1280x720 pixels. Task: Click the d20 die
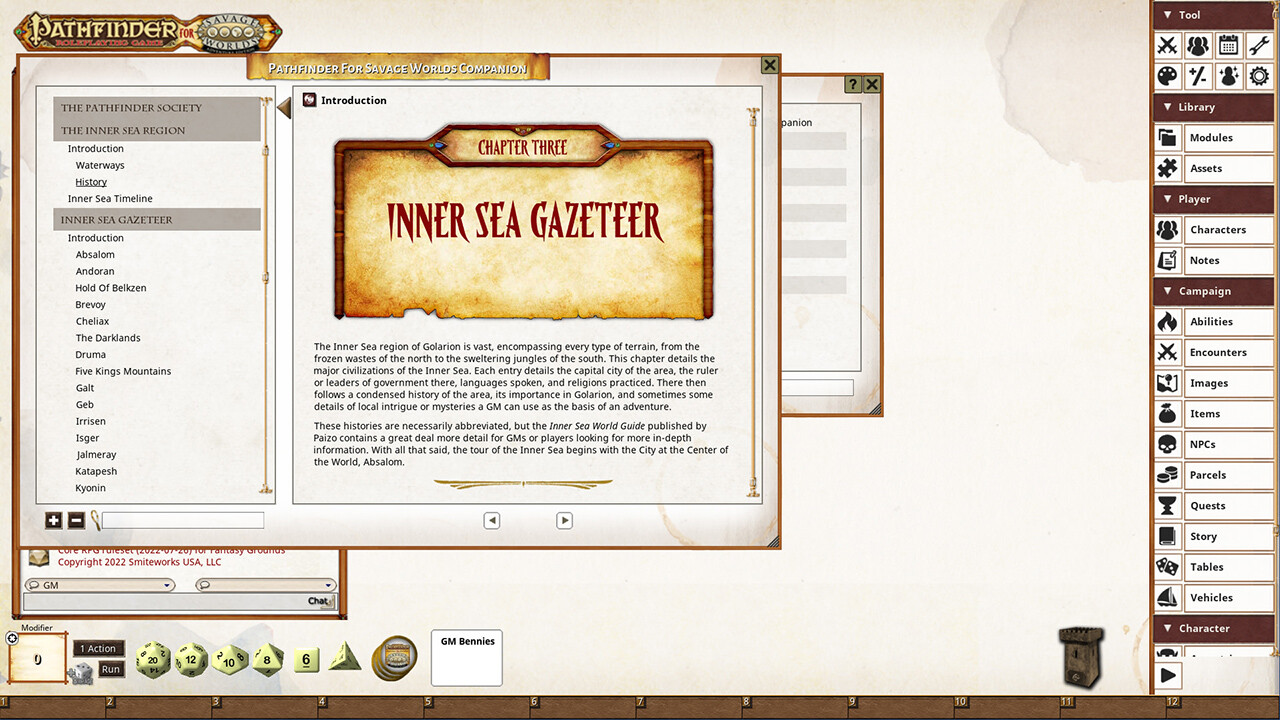pyautogui.click(x=153, y=660)
